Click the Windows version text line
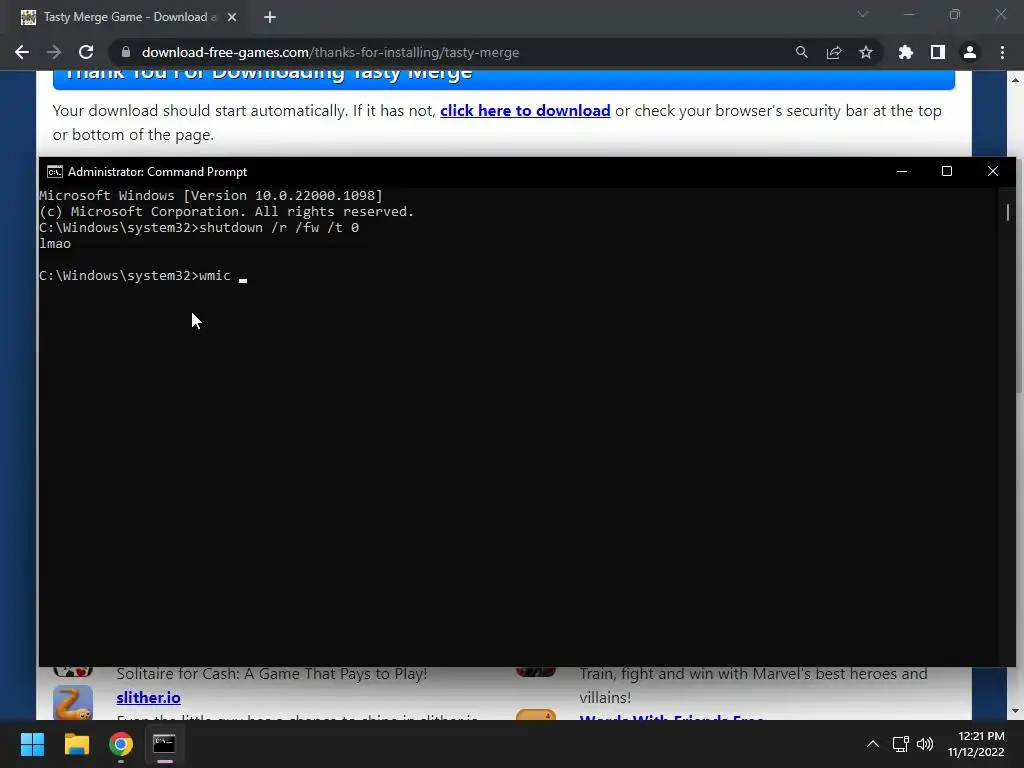Screen dimensions: 1024x768 click(211, 195)
